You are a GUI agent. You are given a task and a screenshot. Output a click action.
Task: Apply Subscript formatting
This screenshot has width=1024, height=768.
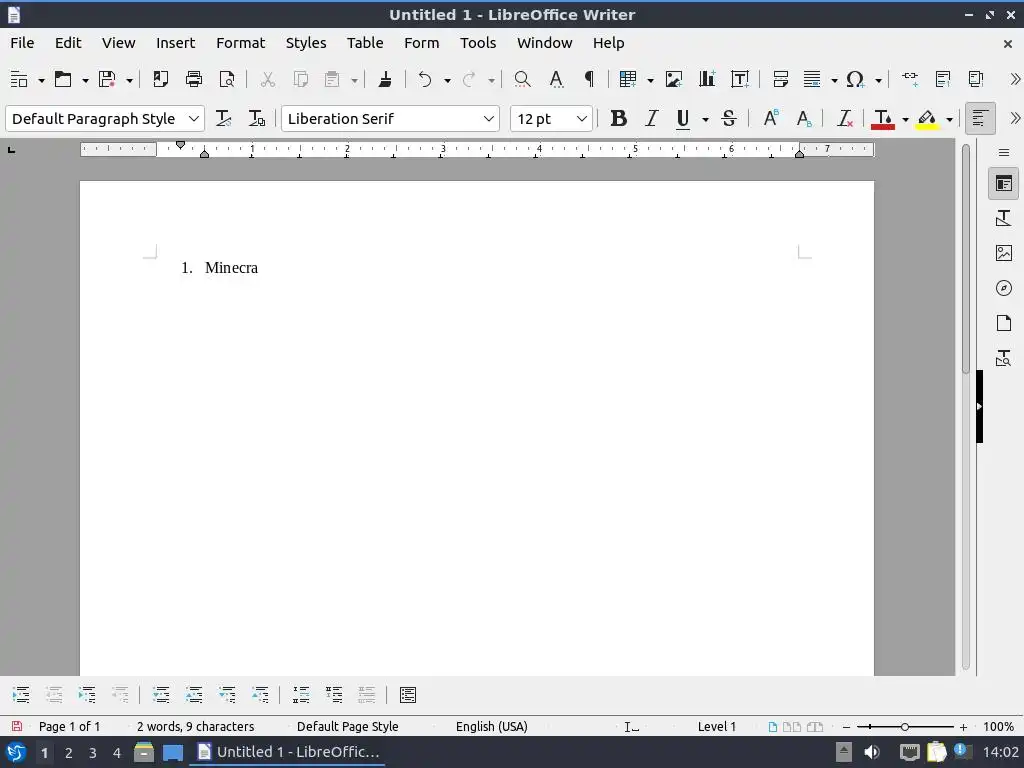coord(804,118)
